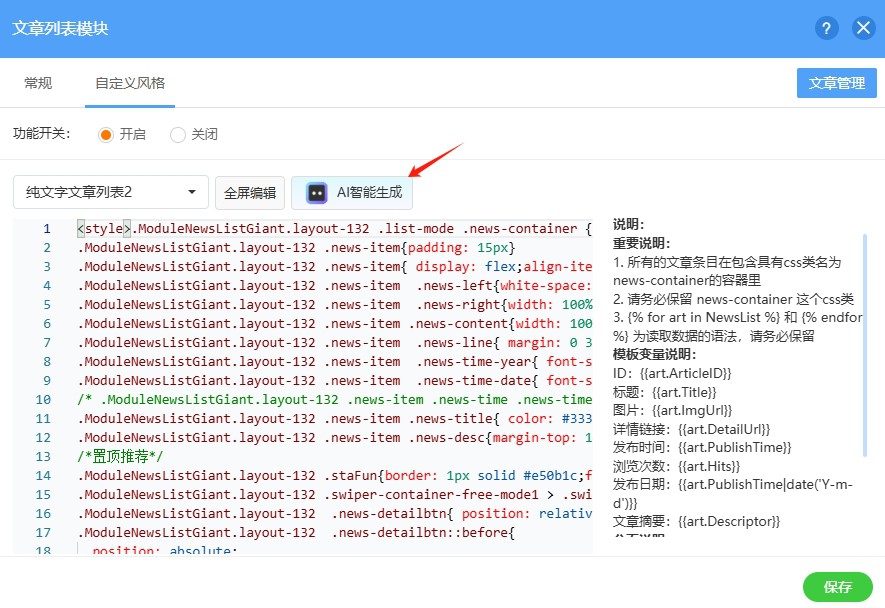Select the 自定义风格 tab

130,83
